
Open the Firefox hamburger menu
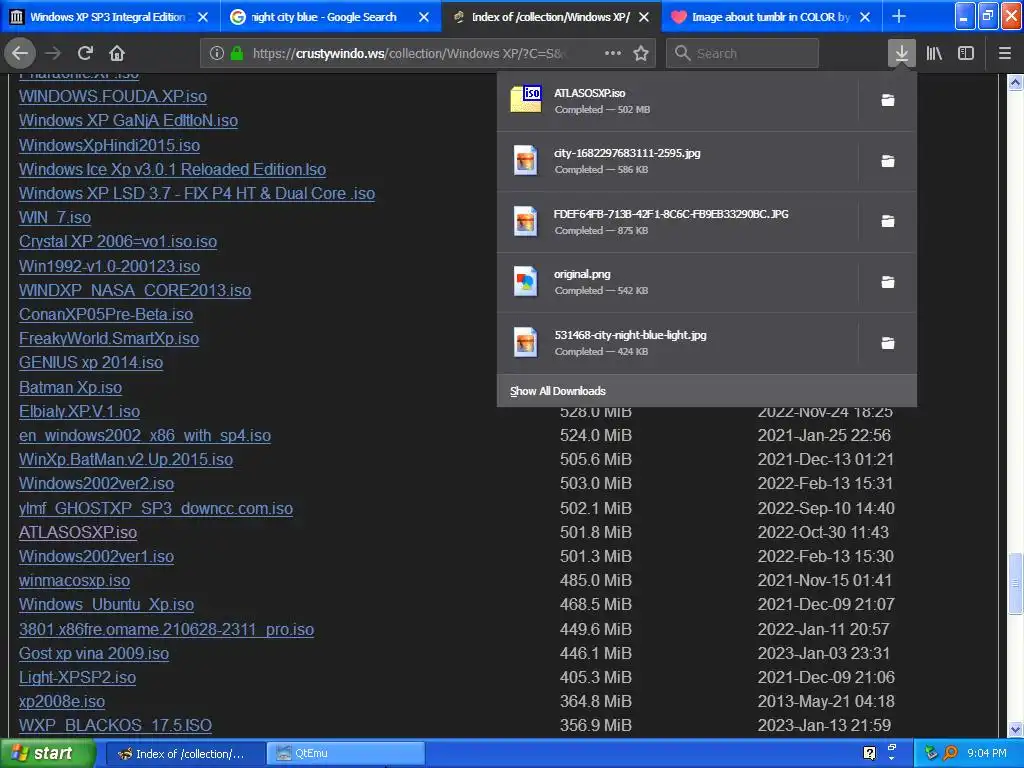click(1004, 54)
